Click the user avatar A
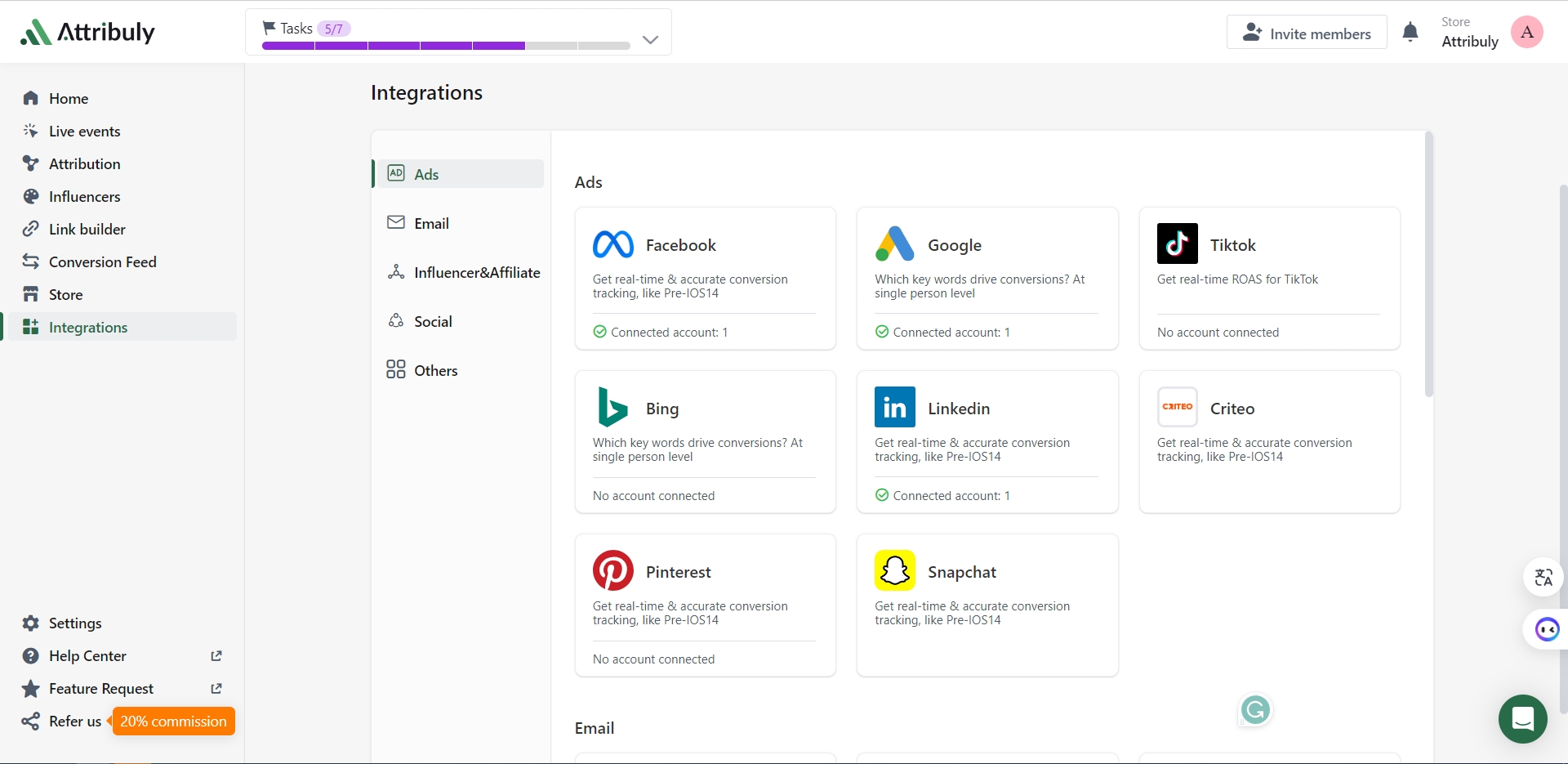Screen dimensions: 1568x764 click(x=1526, y=33)
